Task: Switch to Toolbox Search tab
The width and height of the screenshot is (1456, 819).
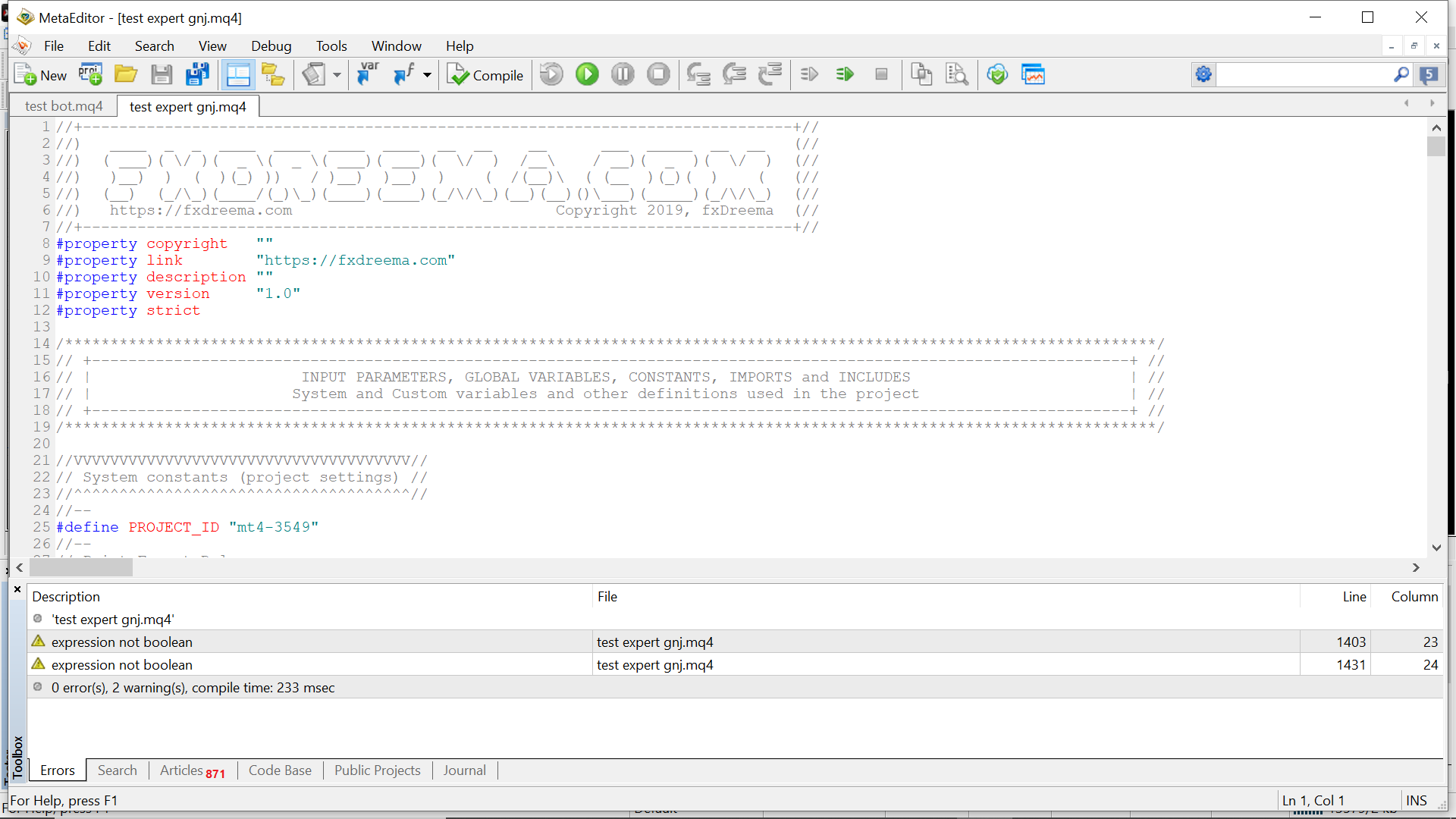Action: pos(118,770)
